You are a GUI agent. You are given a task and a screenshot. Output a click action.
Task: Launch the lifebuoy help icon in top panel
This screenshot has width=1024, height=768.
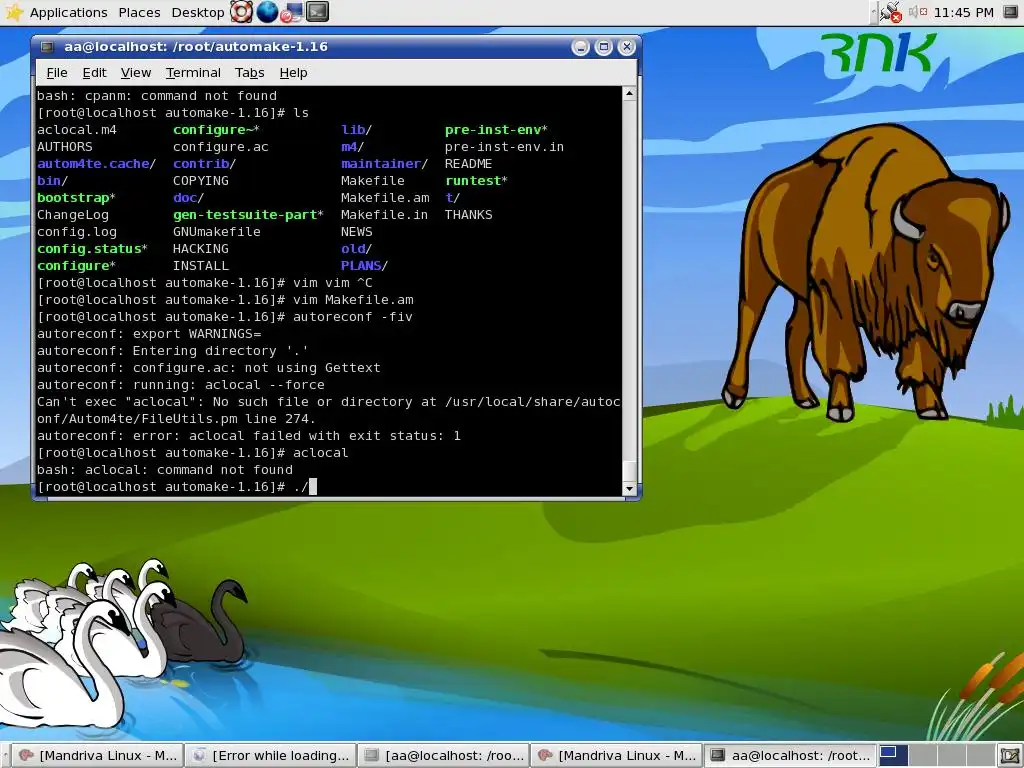[242, 12]
